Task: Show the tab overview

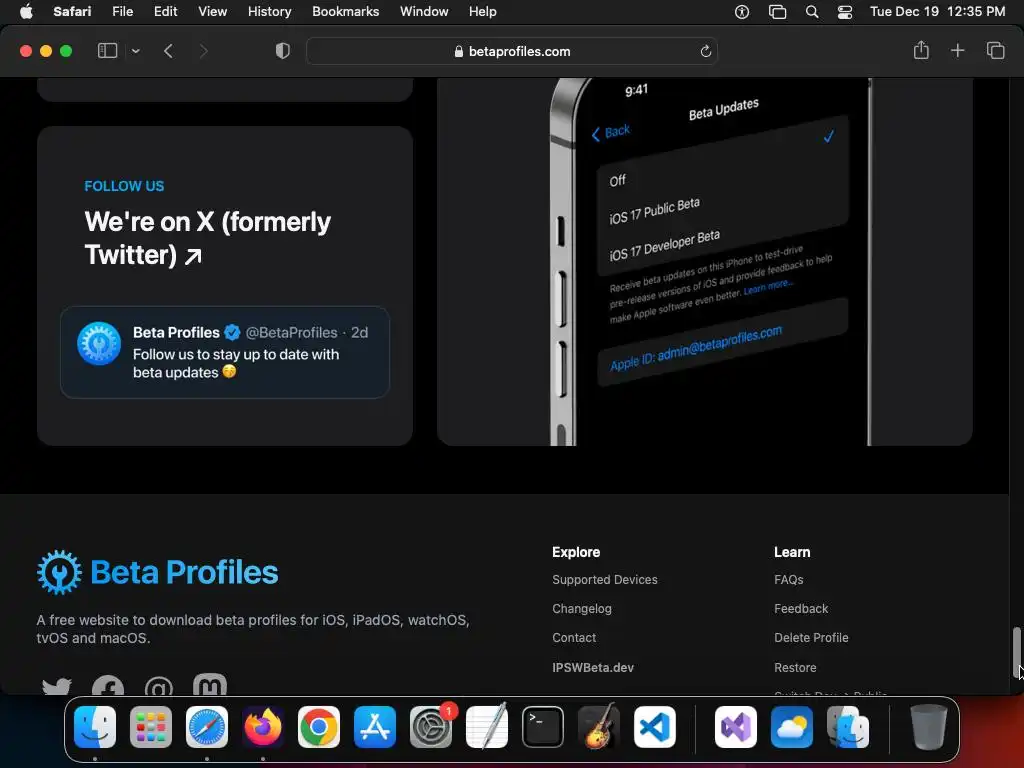Action: click(995, 50)
